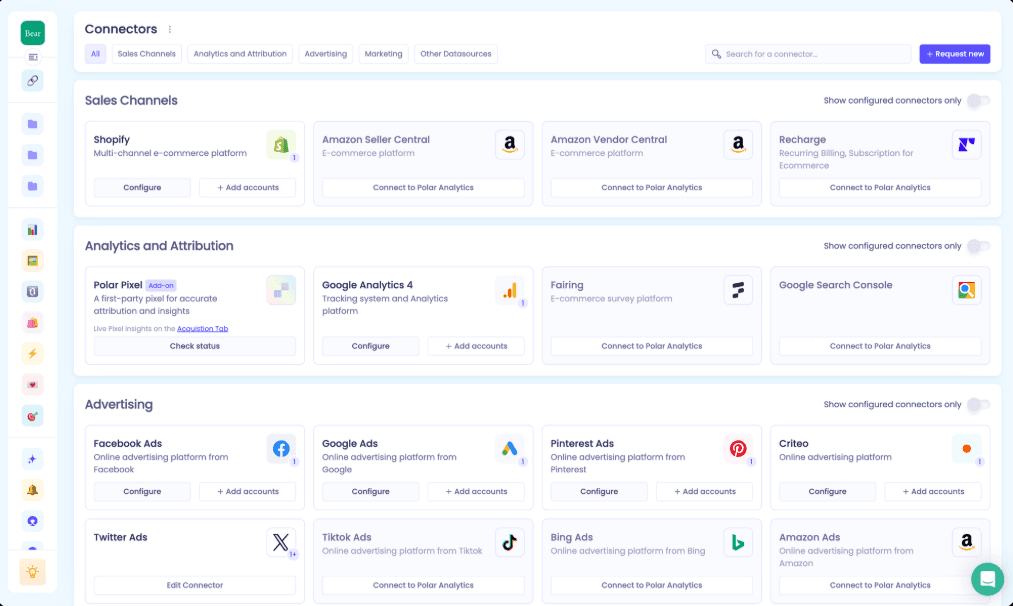Click the Request new button
Viewport: 1013px width, 606px height.
pyautogui.click(x=955, y=54)
